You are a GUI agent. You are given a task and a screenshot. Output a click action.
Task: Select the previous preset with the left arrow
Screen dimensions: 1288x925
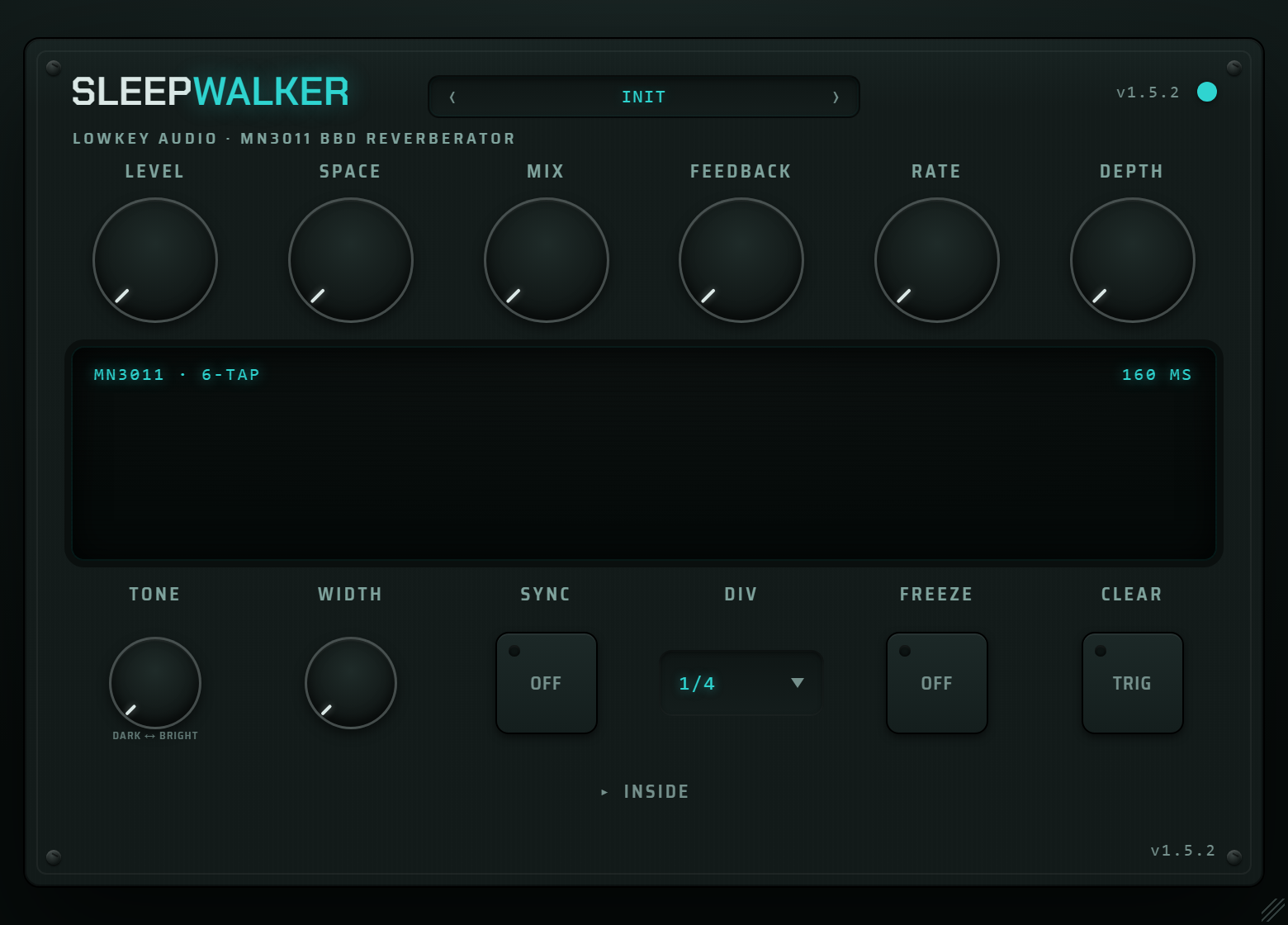point(452,97)
